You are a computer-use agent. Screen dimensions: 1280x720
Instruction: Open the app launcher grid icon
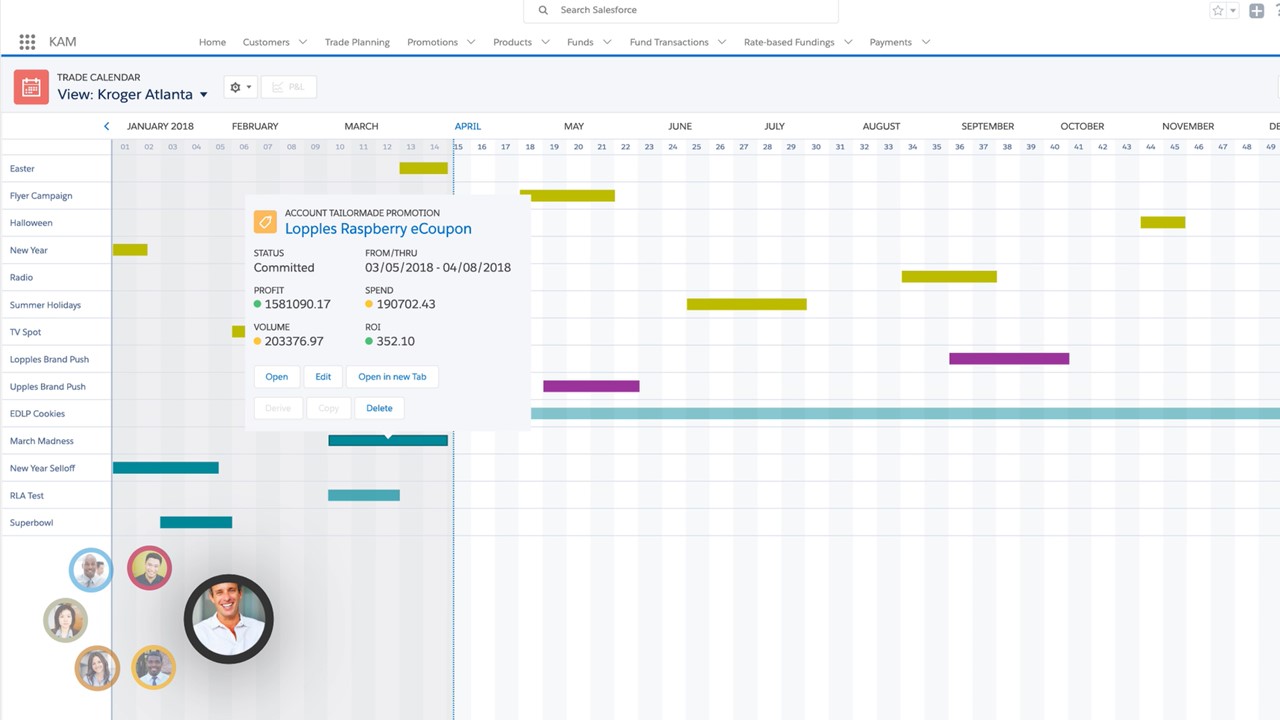click(27, 42)
